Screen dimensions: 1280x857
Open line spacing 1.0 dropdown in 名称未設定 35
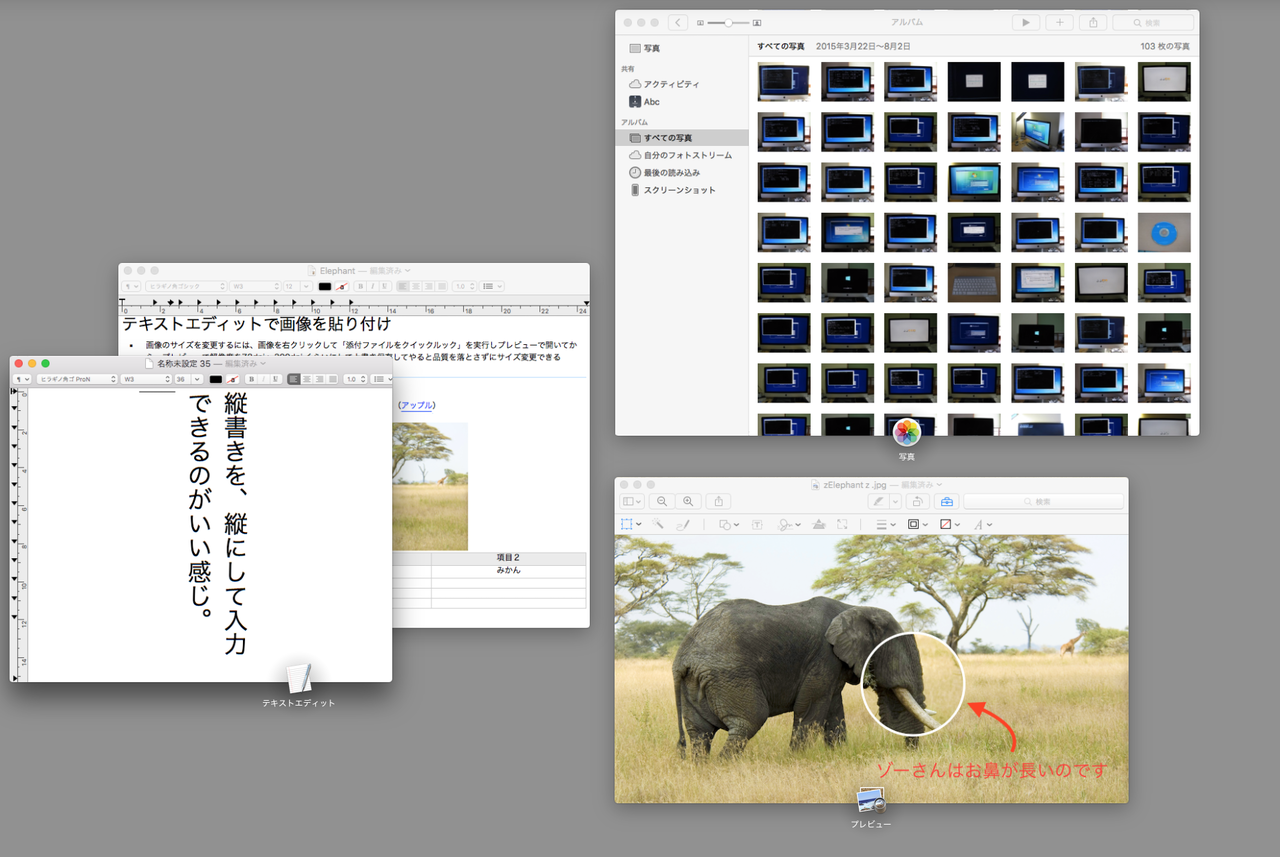coord(355,380)
